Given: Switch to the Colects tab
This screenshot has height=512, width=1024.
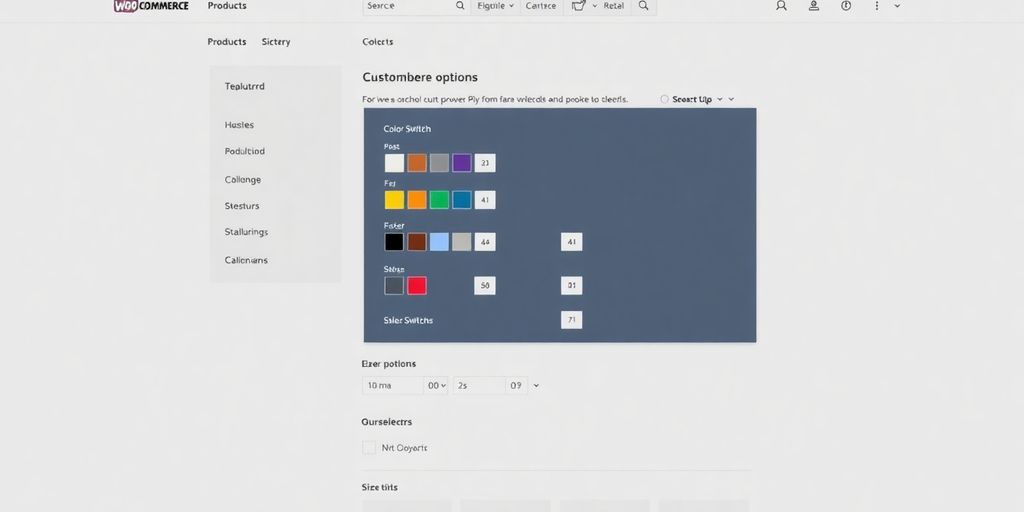Looking at the screenshot, I should 377,42.
